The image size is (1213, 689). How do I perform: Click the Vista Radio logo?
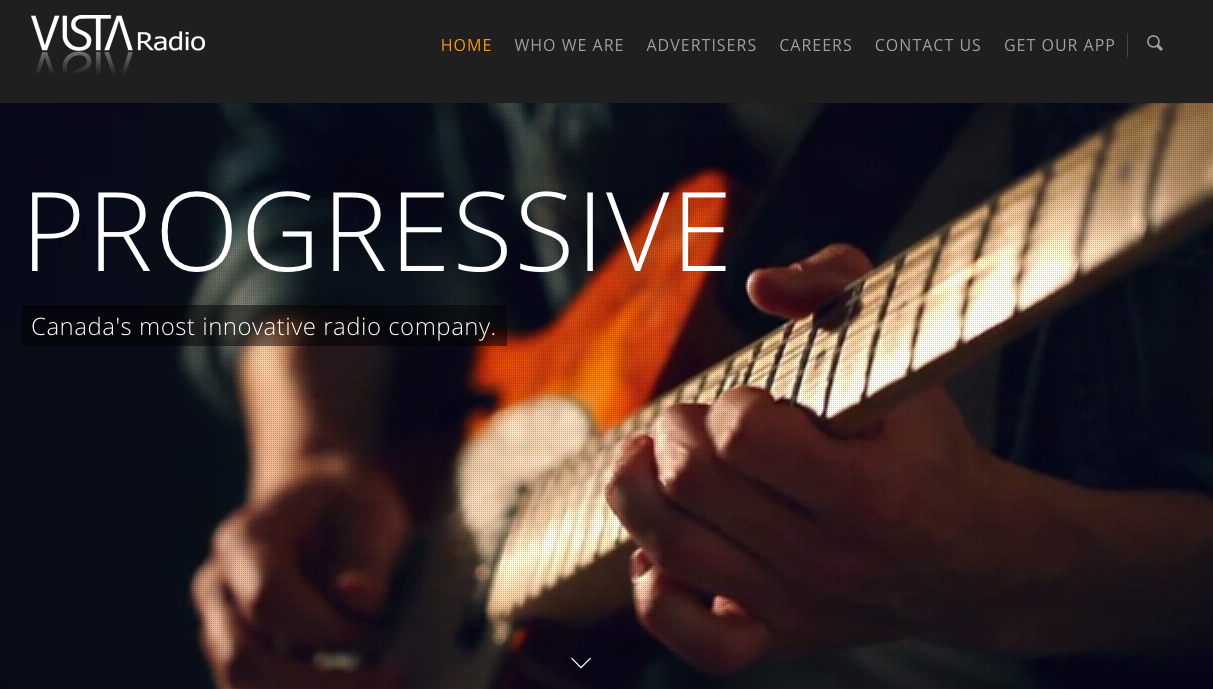pyautogui.click(x=118, y=43)
